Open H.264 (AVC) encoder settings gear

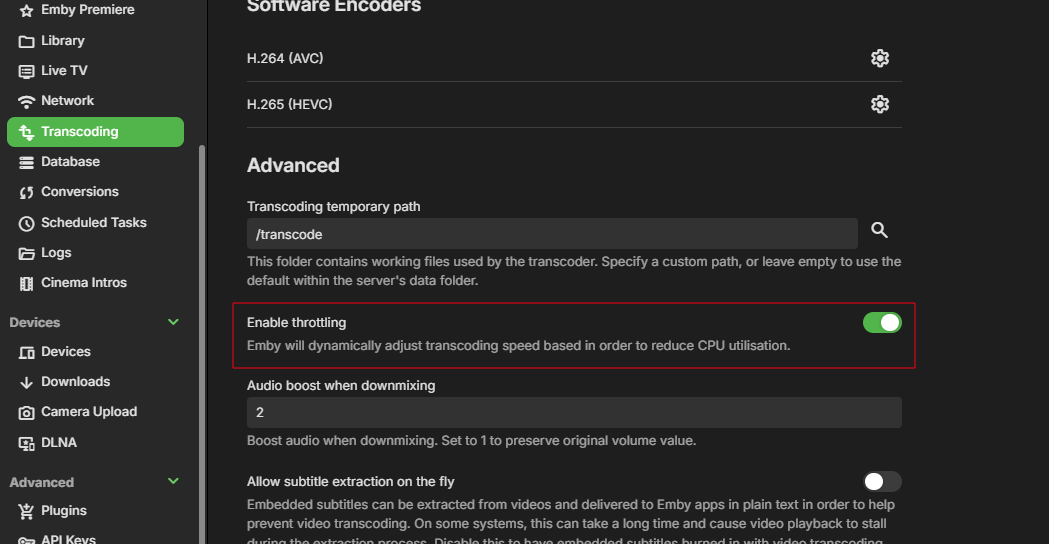tap(880, 58)
